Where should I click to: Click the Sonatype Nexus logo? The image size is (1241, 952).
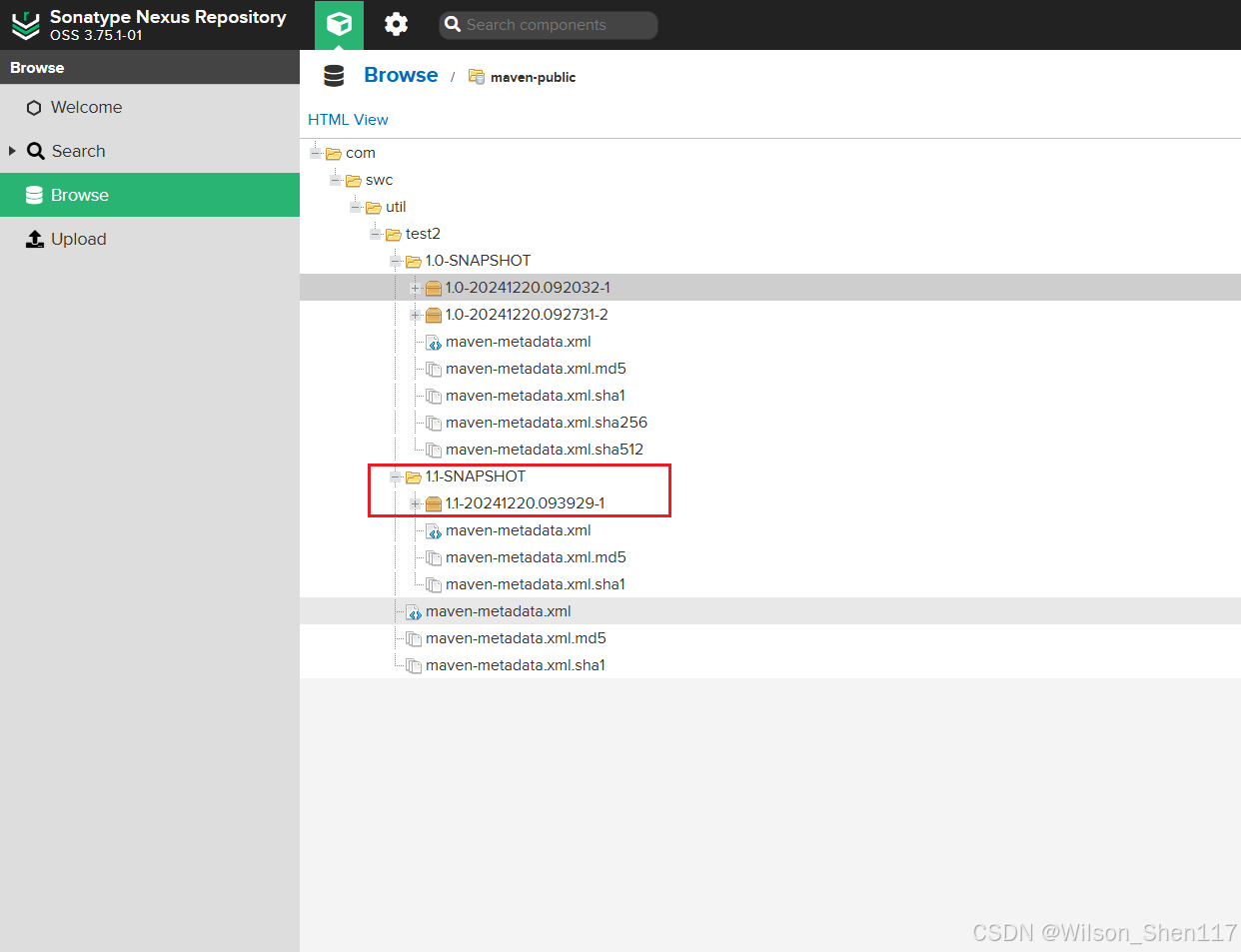coord(26,26)
